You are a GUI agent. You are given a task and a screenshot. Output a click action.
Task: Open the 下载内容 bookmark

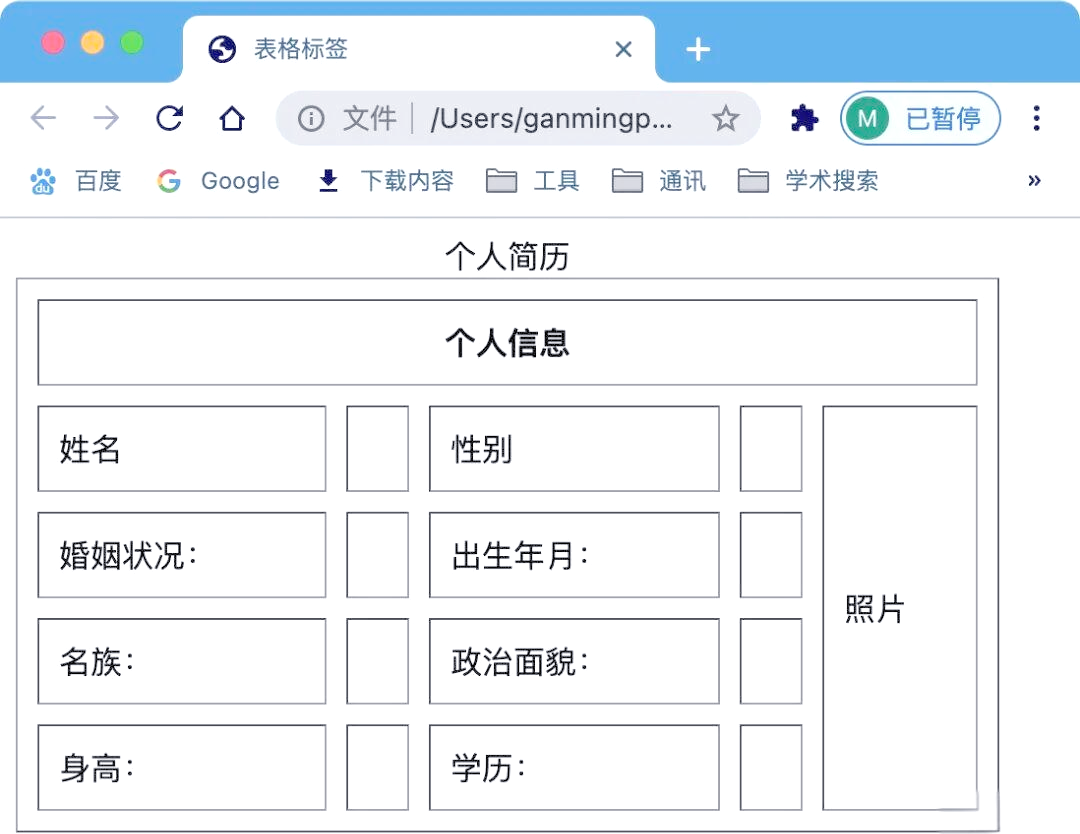tap(386, 181)
